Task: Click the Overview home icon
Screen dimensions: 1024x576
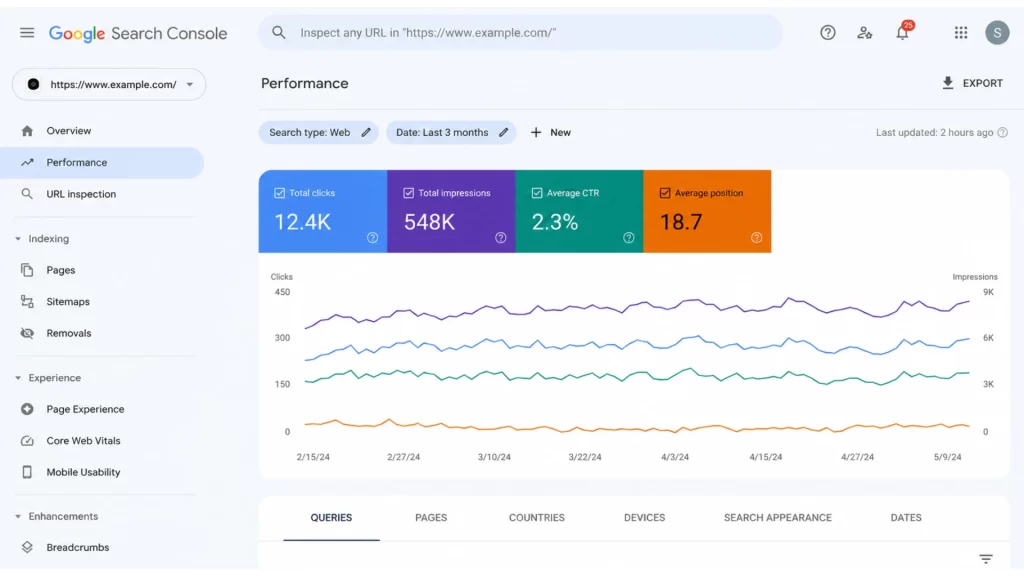Action: point(27,131)
